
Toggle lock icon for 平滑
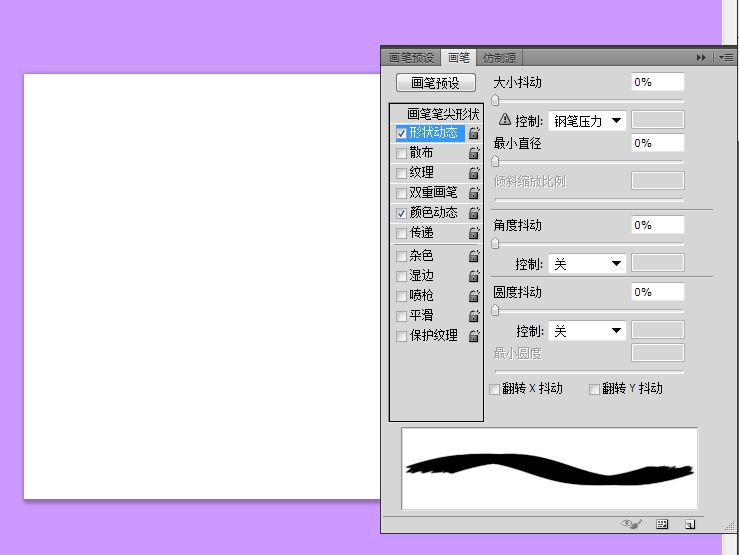474,316
